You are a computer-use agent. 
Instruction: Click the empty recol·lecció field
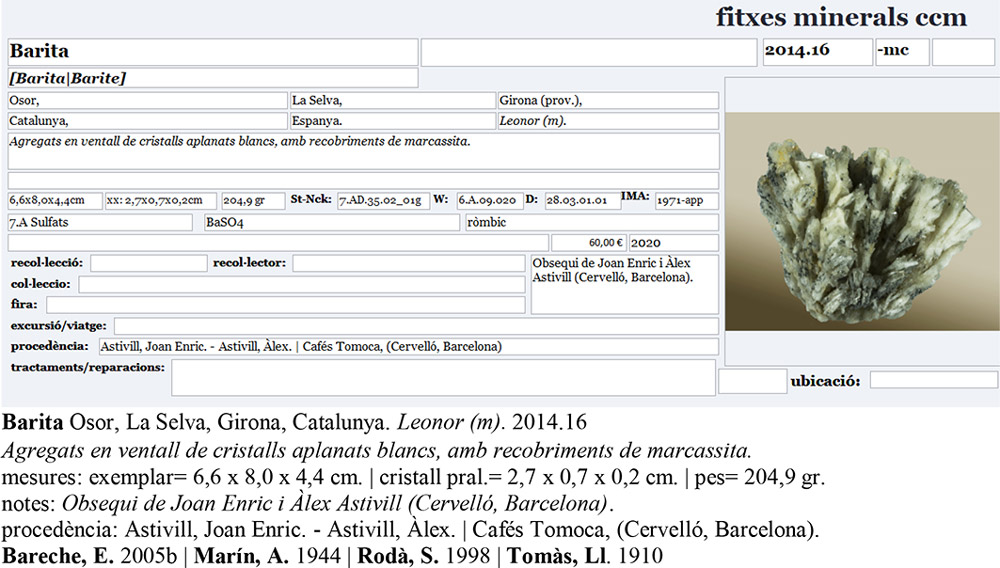[149, 263]
